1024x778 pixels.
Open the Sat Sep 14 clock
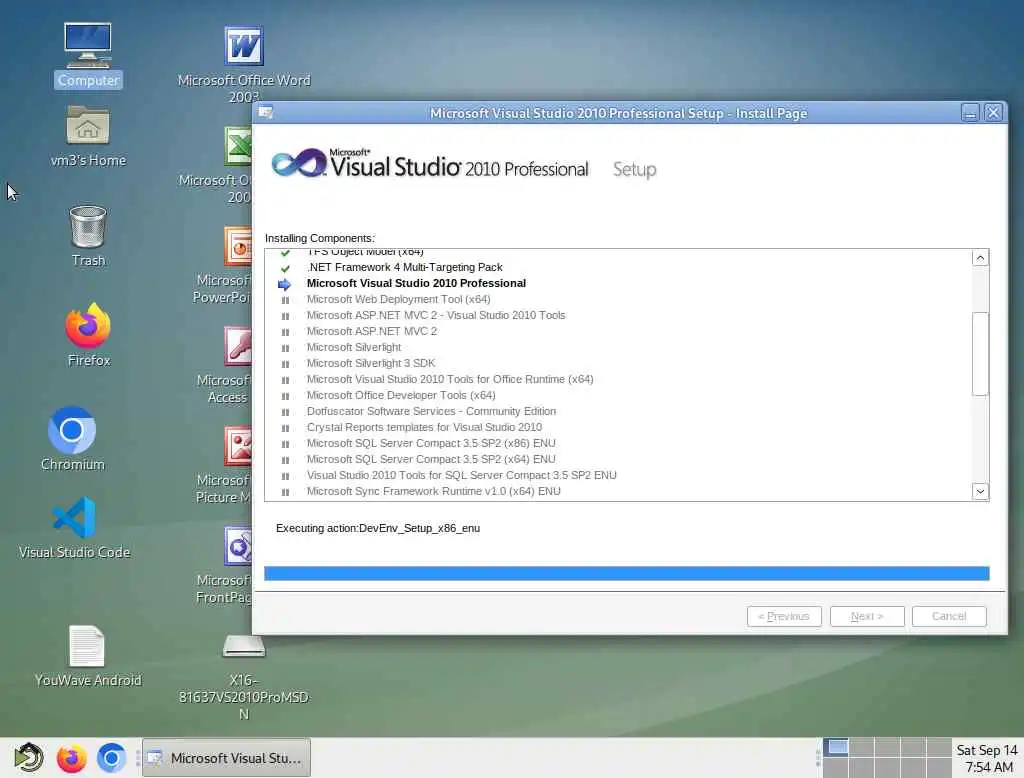(x=987, y=758)
